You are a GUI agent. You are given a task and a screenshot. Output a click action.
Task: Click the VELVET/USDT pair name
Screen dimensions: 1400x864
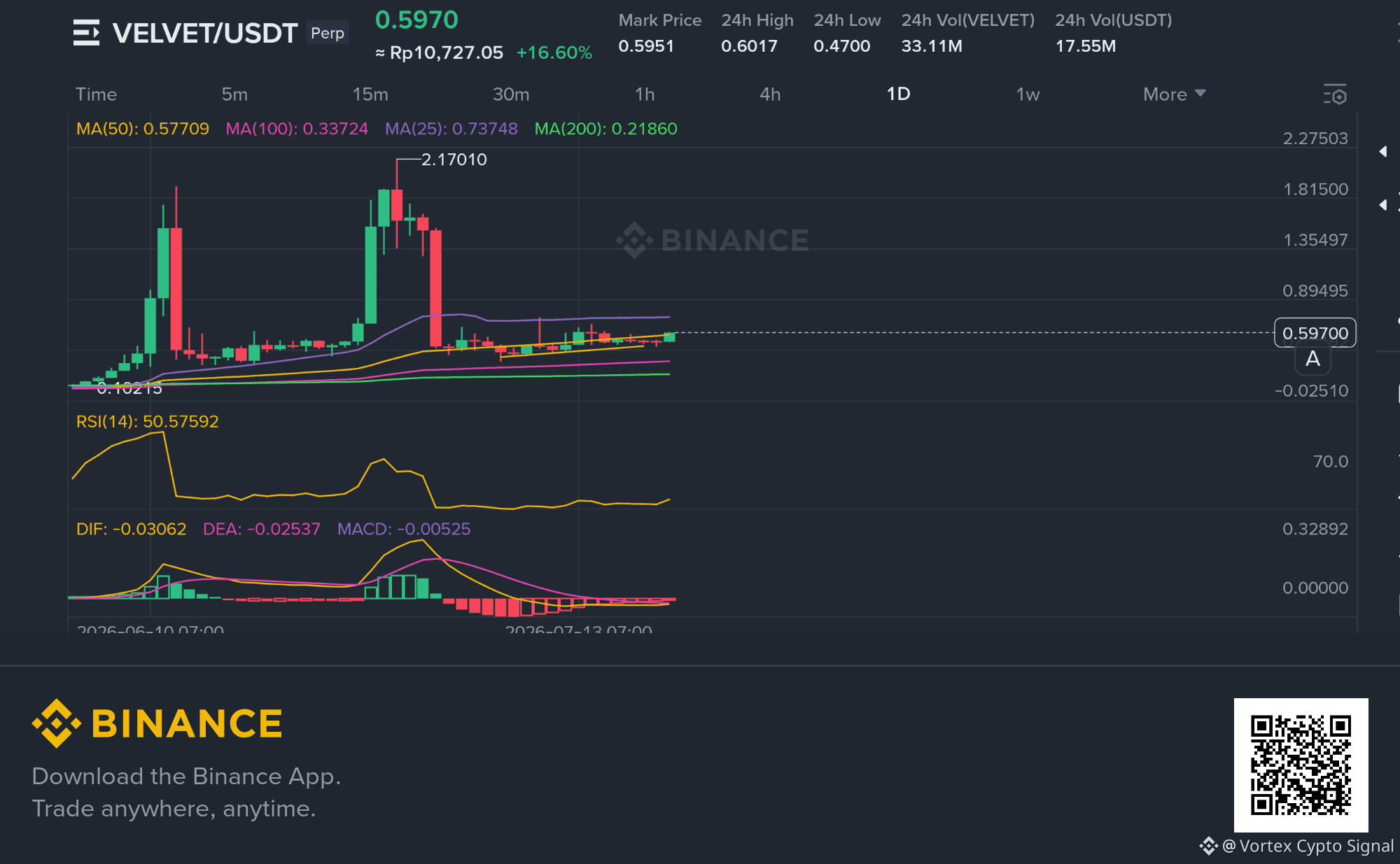pyautogui.click(x=205, y=33)
